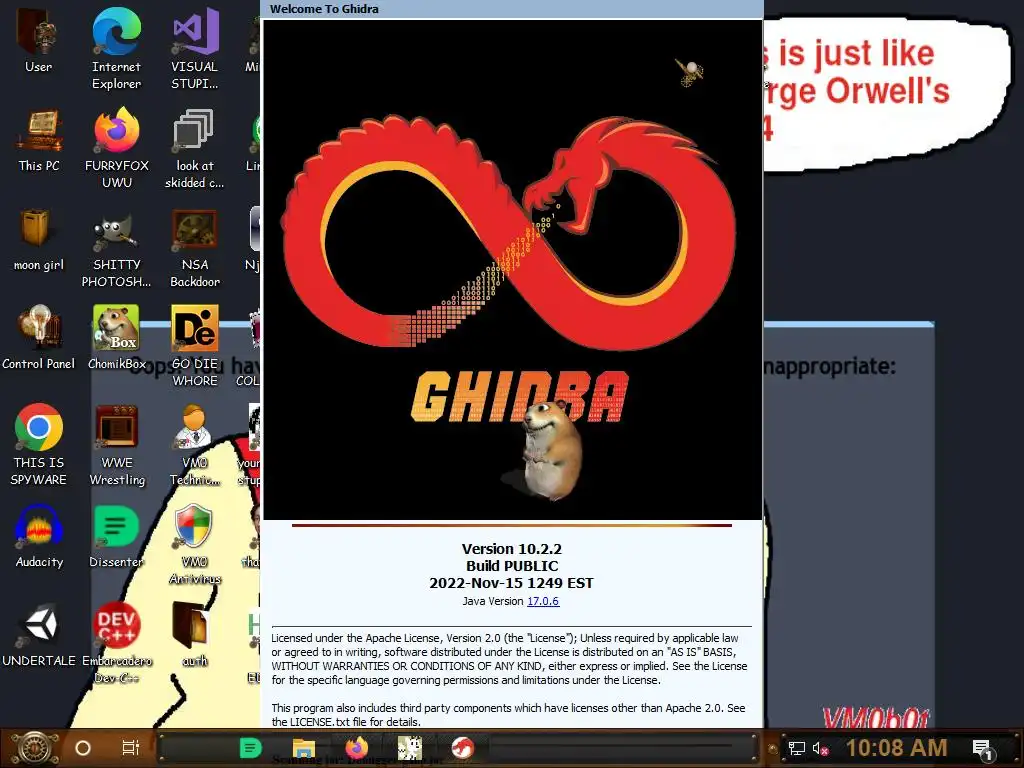Open the VISUAL STUPI... desktop icon
This screenshot has width=1024, height=768.
[195, 47]
